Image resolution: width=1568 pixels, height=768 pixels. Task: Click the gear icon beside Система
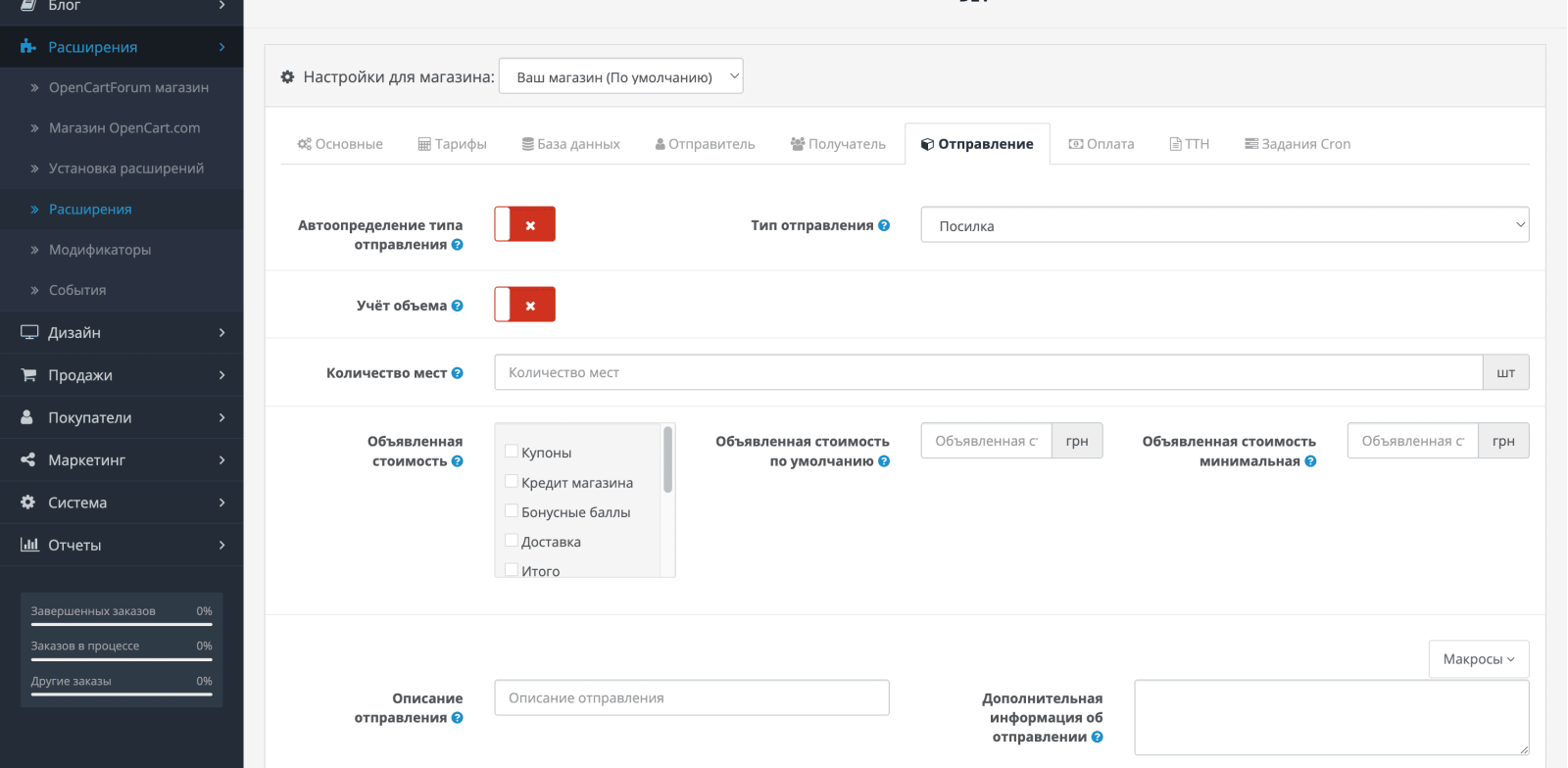click(28, 503)
